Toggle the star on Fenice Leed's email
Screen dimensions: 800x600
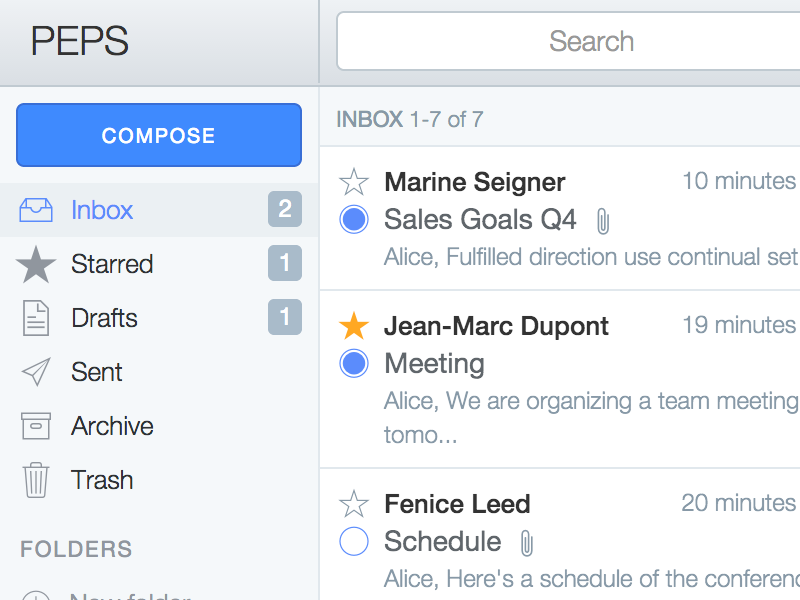click(x=354, y=504)
